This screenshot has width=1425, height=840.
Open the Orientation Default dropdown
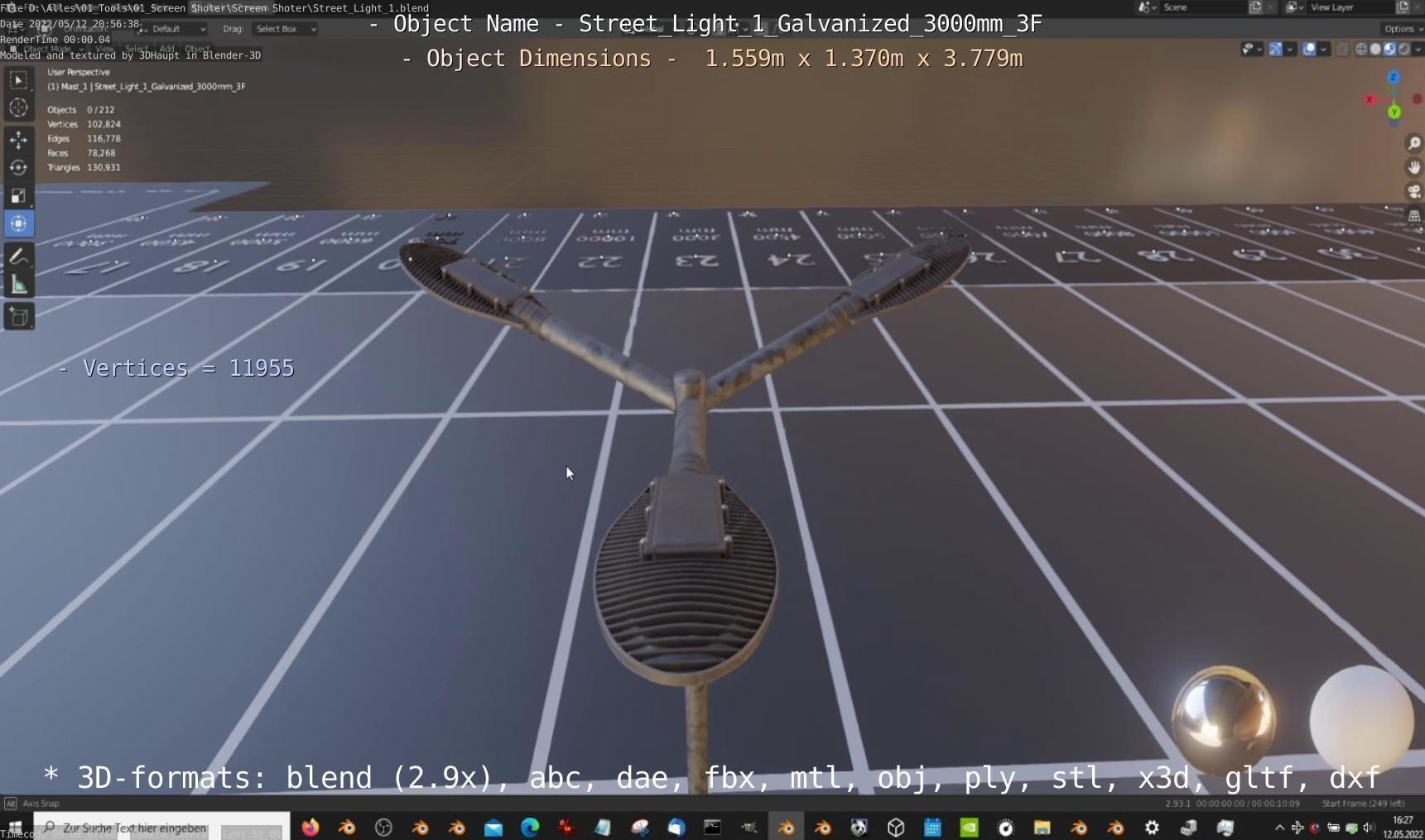click(172, 29)
